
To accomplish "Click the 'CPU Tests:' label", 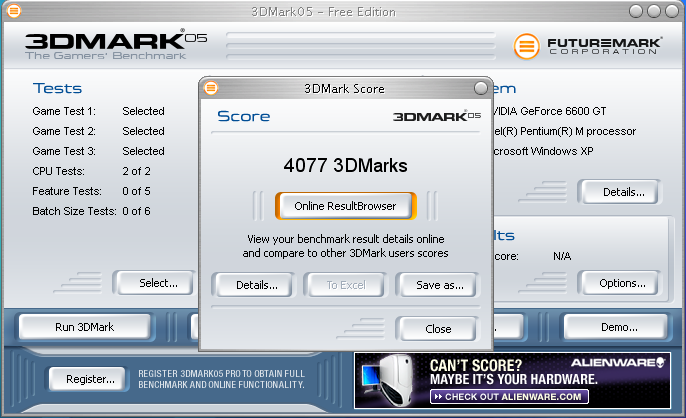I will point(58,171).
